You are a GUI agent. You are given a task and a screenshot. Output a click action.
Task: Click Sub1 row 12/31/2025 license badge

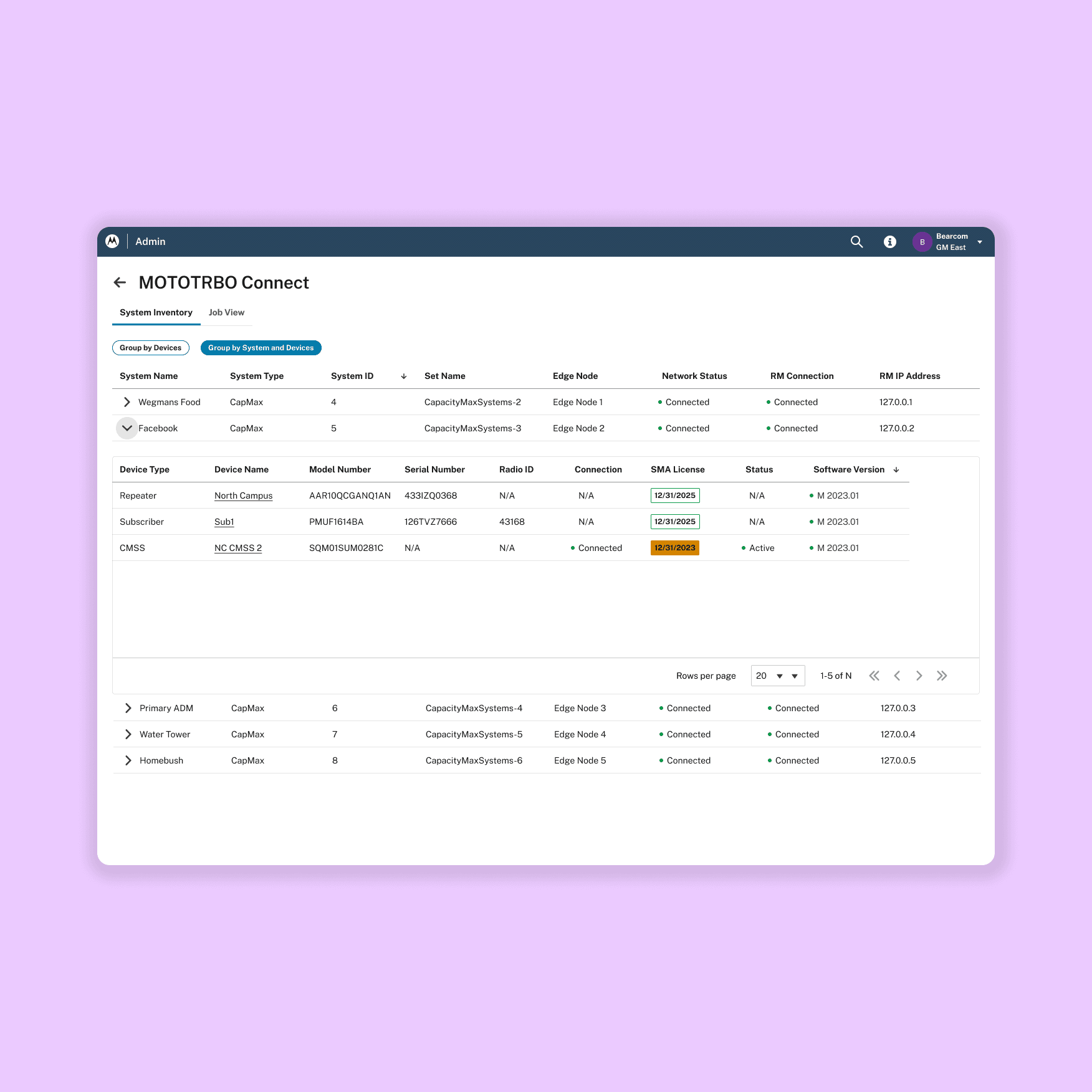coord(675,522)
